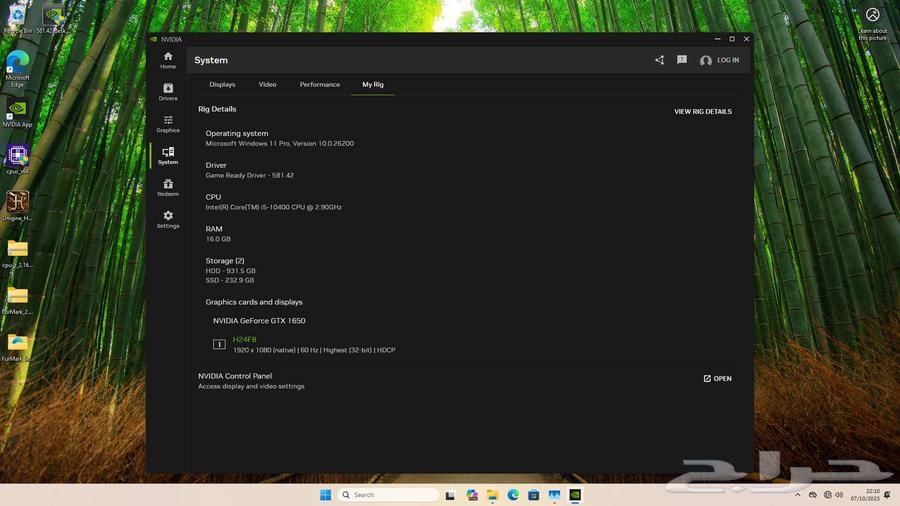Open the 581.42 driver installer desktop icon

pos(53,18)
